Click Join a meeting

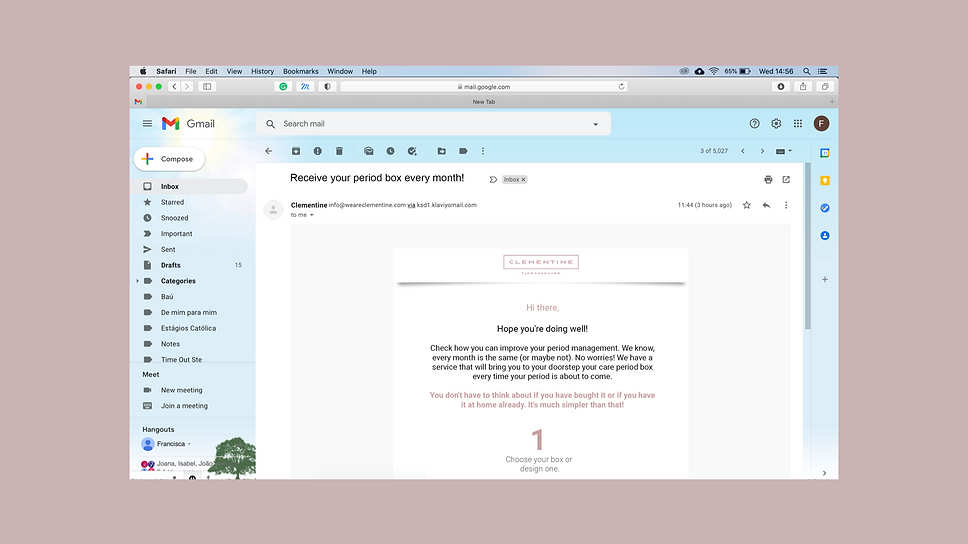coord(184,406)
